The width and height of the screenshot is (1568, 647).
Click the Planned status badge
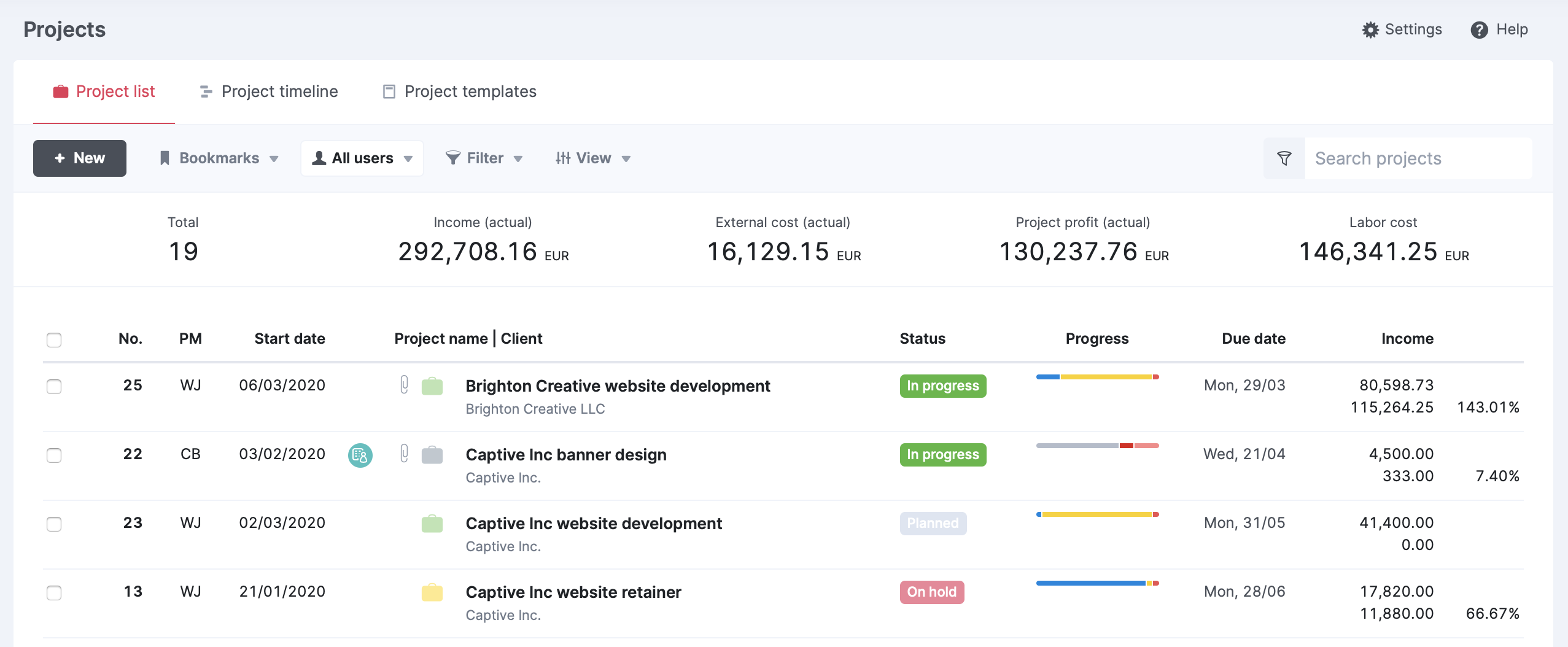coord(933,524)
